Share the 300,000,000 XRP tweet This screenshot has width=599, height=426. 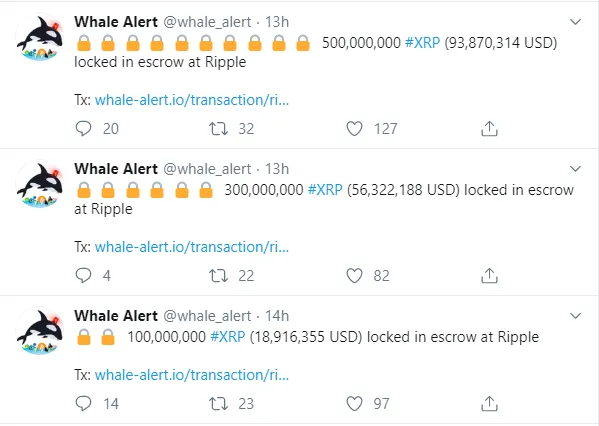(489, 275)
